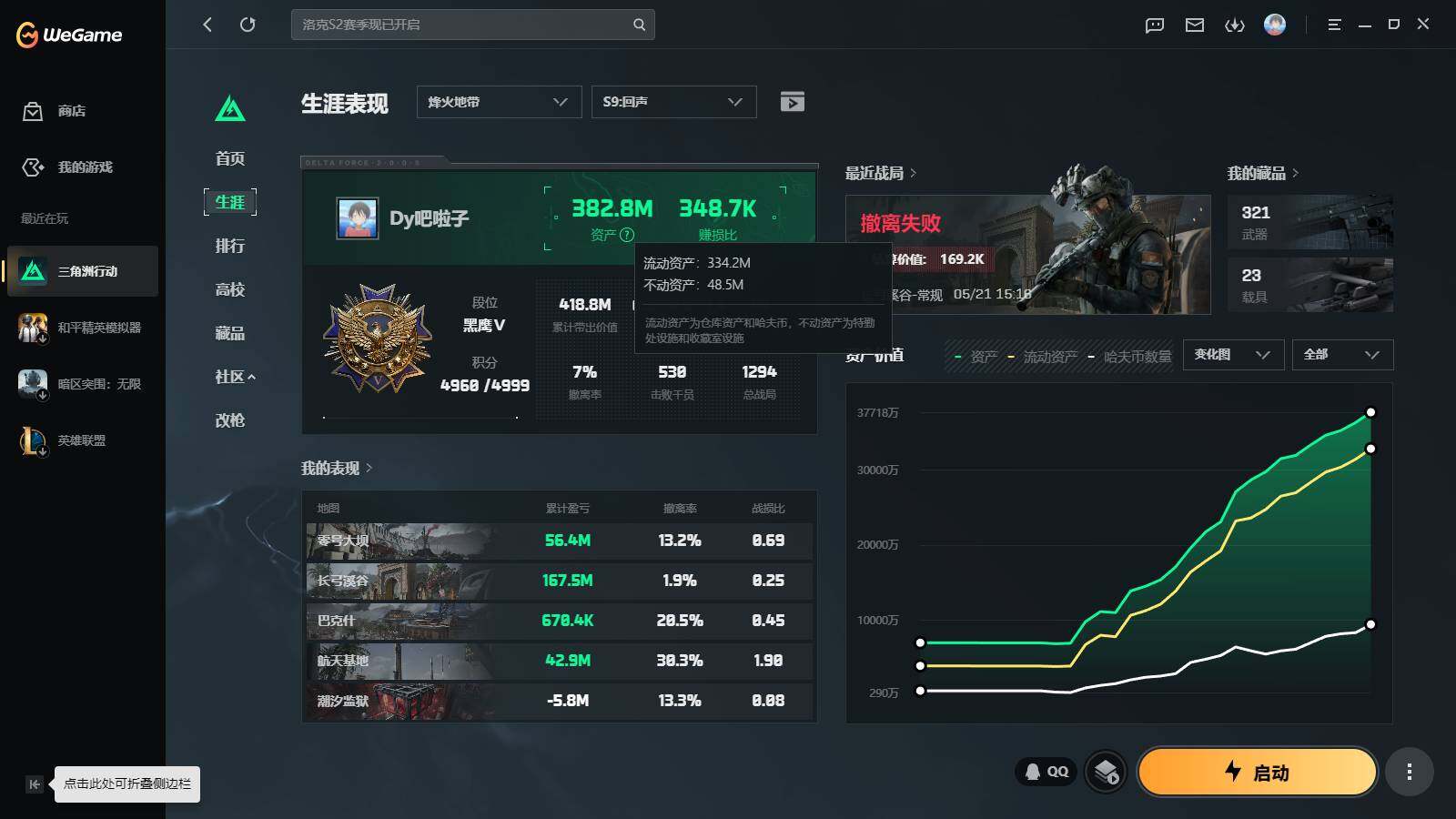Open the 最近战局 section link
Screen dimensions: 1456x819
pyautogui.click(x=881, y=173)
